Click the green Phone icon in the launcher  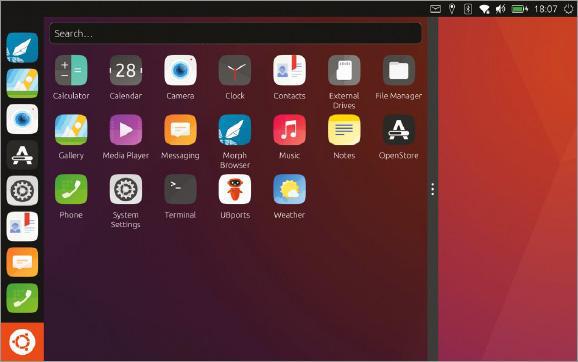coord(22,298)
